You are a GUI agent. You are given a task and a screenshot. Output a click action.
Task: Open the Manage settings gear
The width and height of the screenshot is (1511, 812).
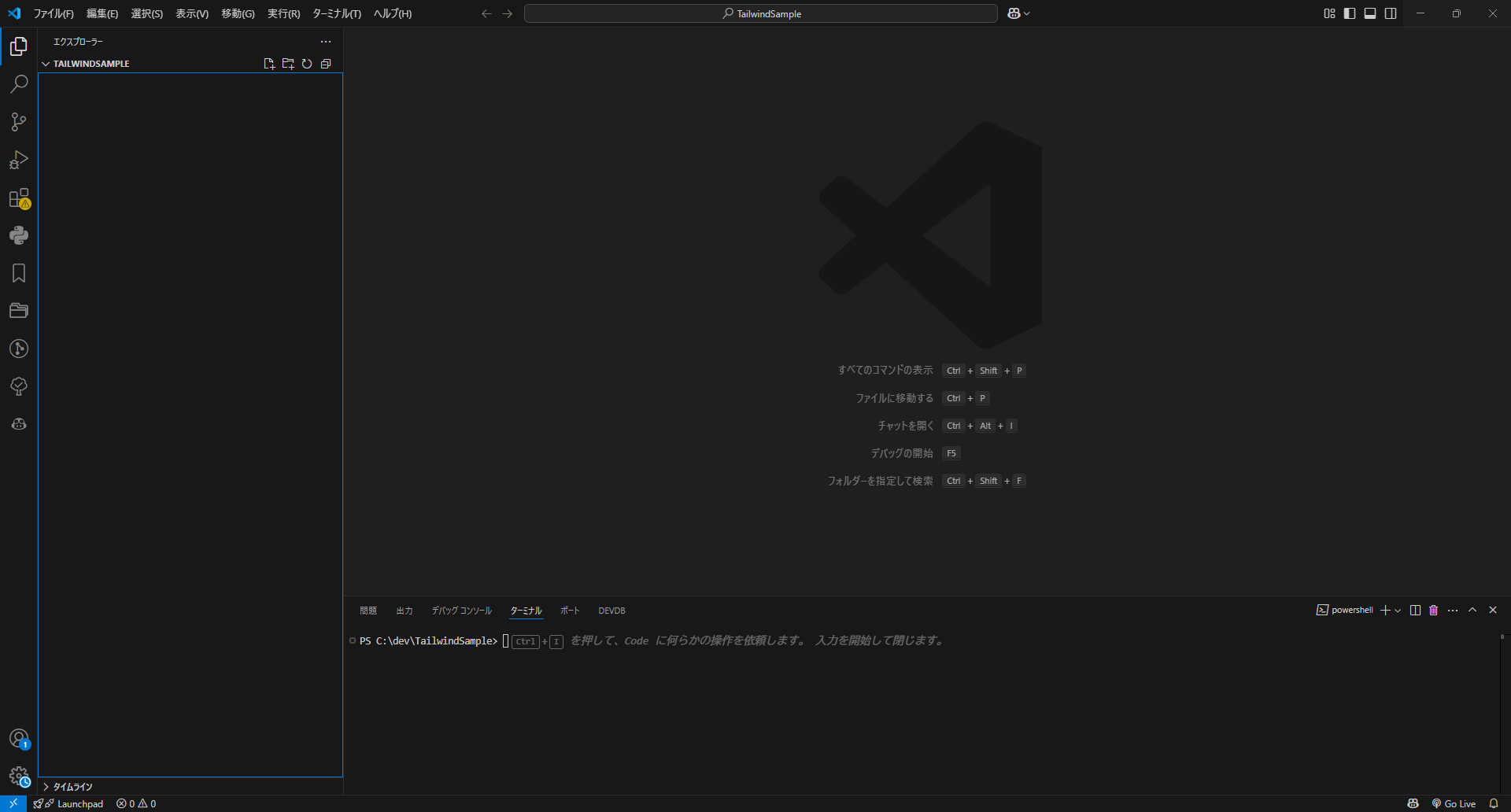[19, 777]
